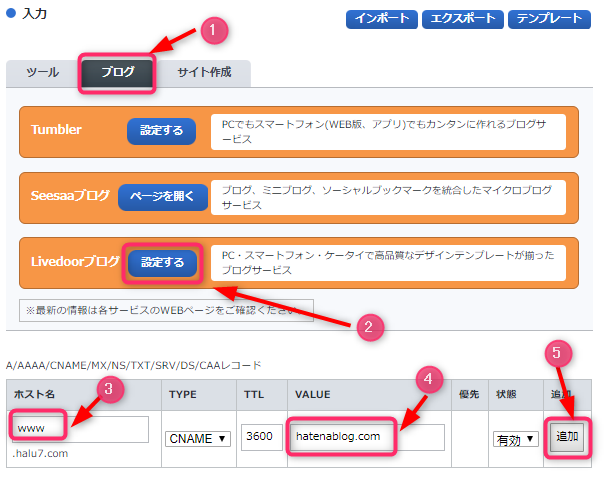Open the テンプレート button
This screenshot has width=610, height=484.
[549, 19]
